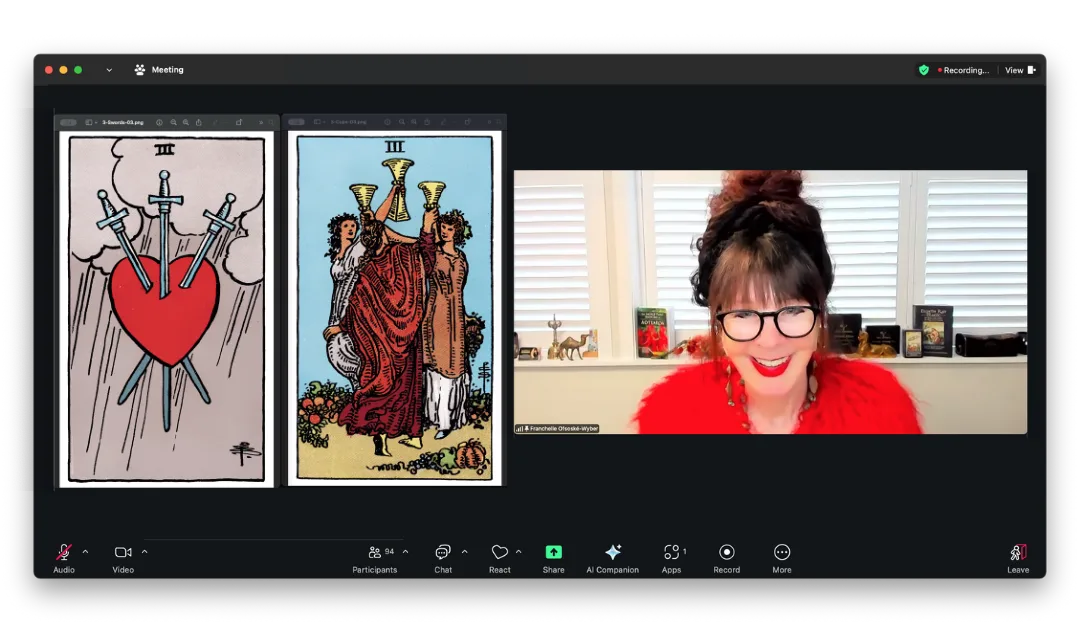1077x622 pixels.
Task: Open the Apps panel
Action: [671, 553]
